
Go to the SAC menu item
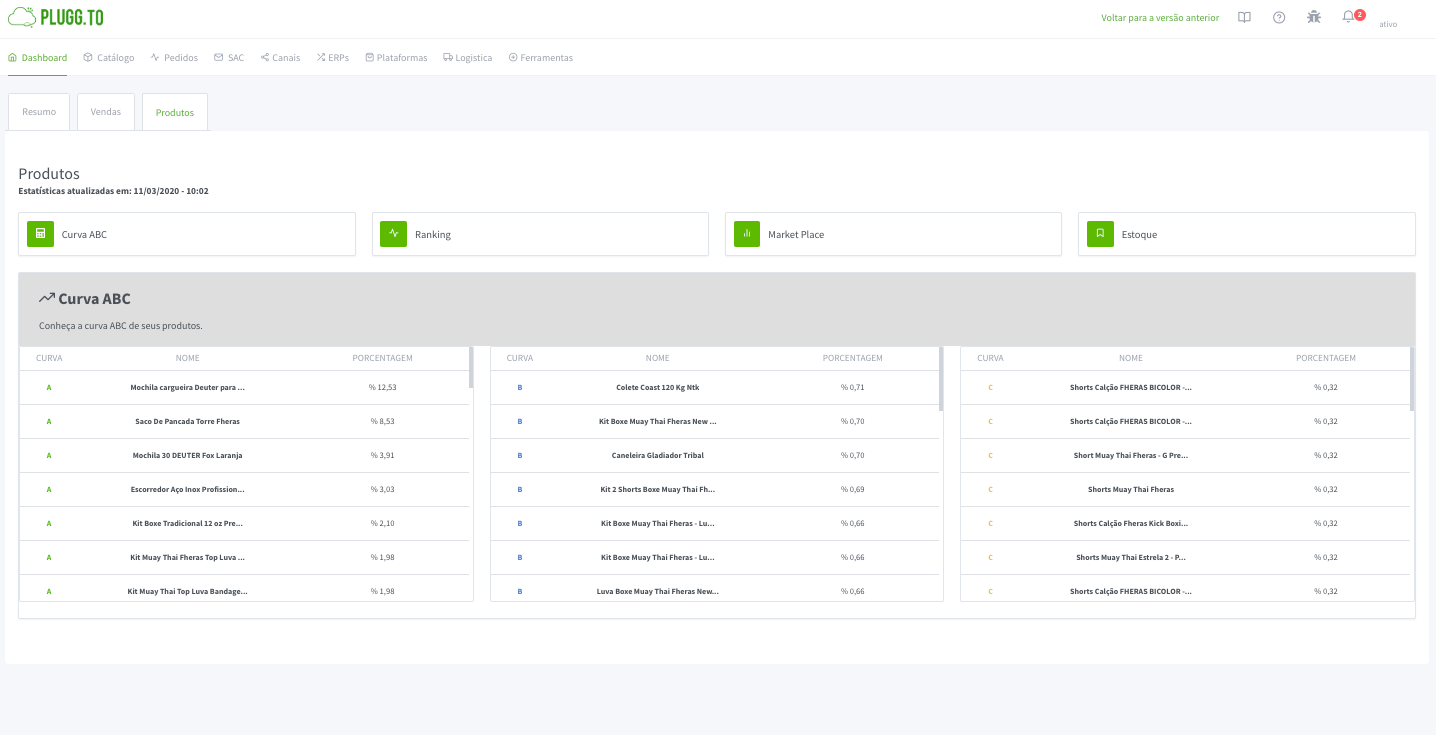[229, 58]
